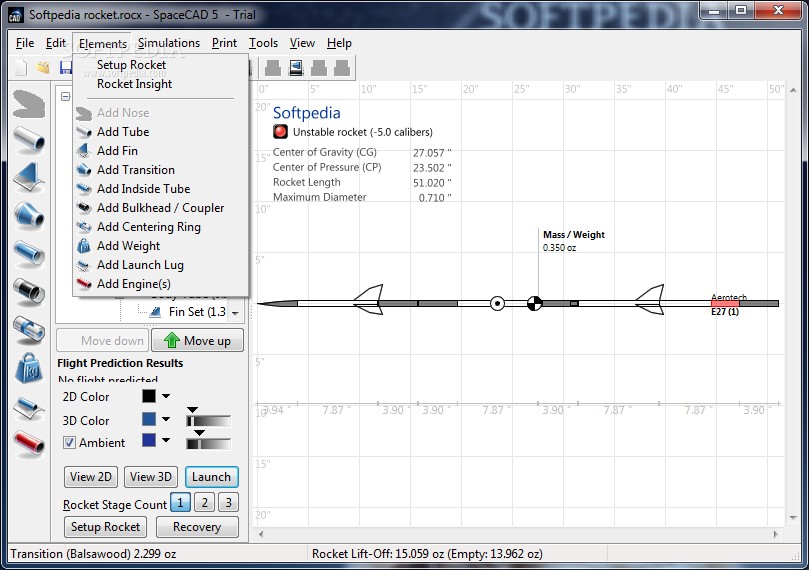Click the center of gravity marker

click(x=535, y=303)
